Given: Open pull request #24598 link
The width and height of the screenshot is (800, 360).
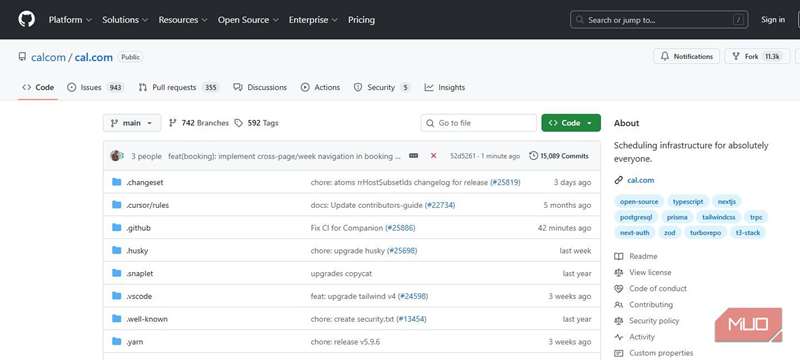Looking at the screenshot, I should tap(413, 296).
